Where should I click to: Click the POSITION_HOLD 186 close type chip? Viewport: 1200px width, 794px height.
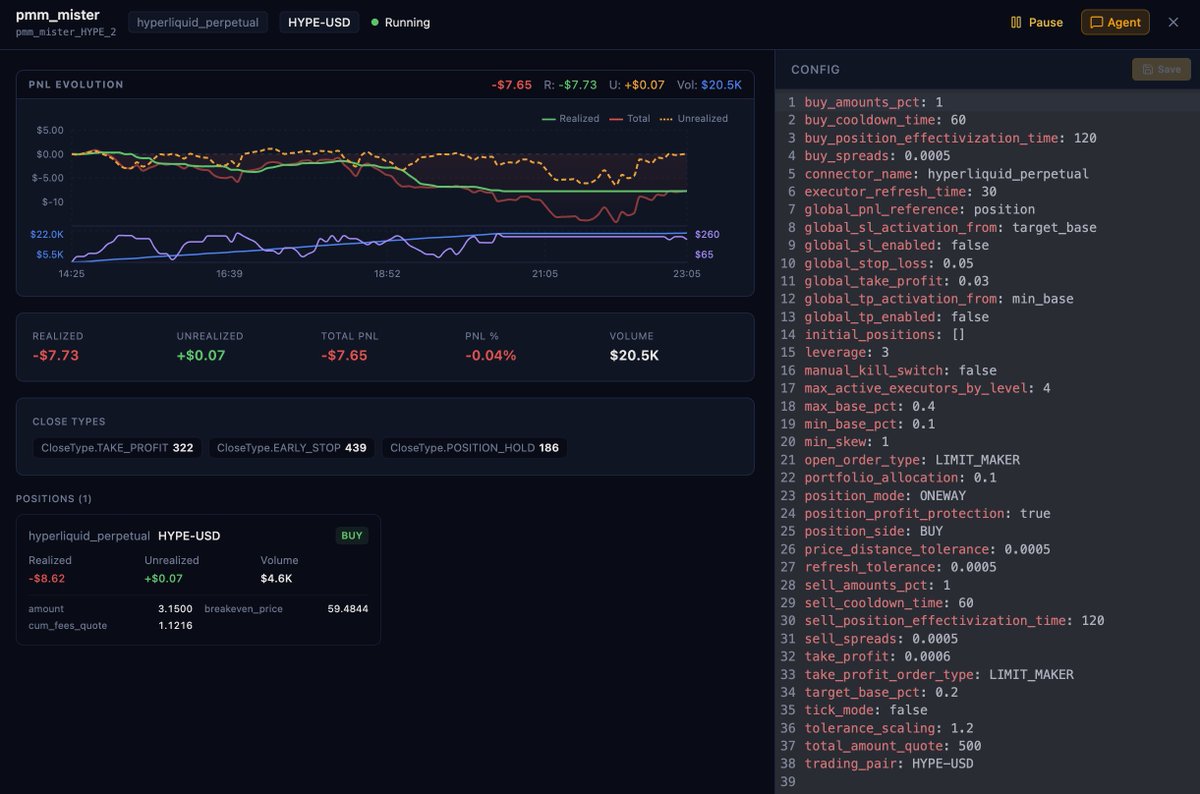click(x=474, y=448)
